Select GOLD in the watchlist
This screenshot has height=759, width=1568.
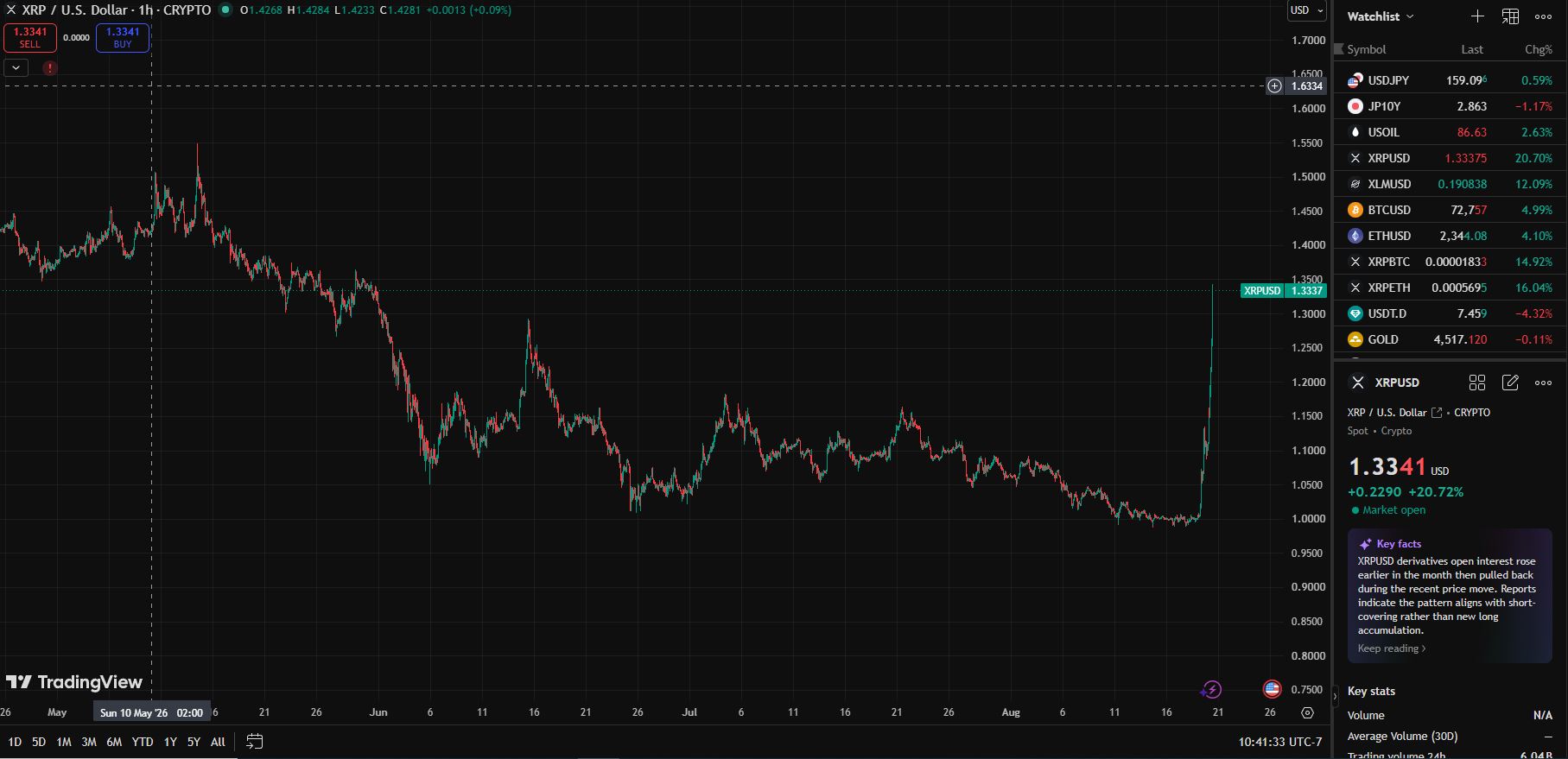pos(1451,339)
